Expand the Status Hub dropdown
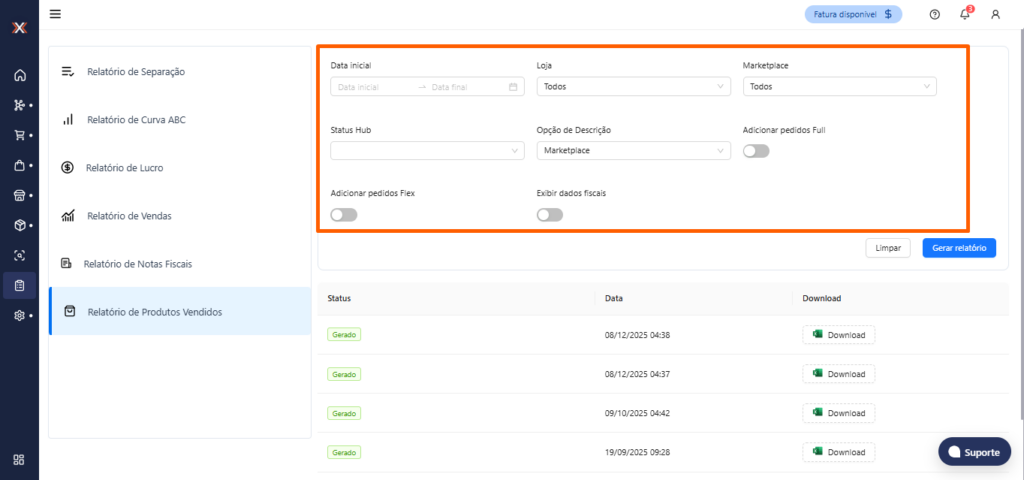This screenshot has height=480, width=1024. pyautogui.click(x=427, y=151)
